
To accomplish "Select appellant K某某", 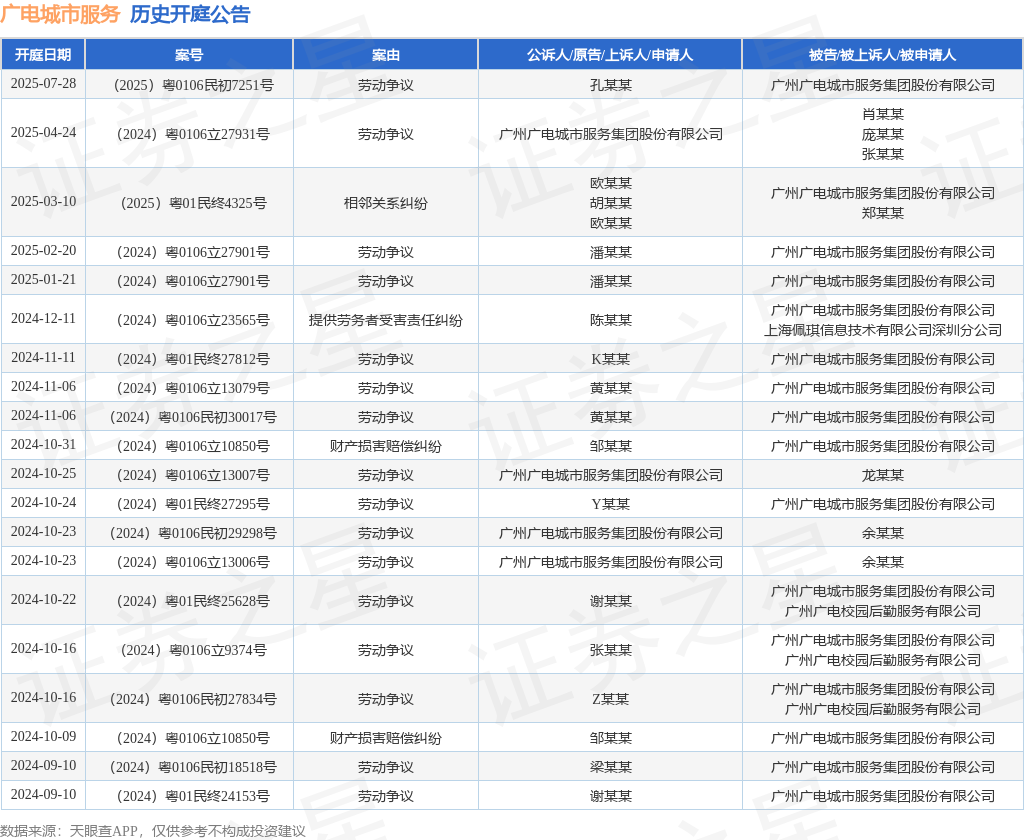I will tap(611, 359).
